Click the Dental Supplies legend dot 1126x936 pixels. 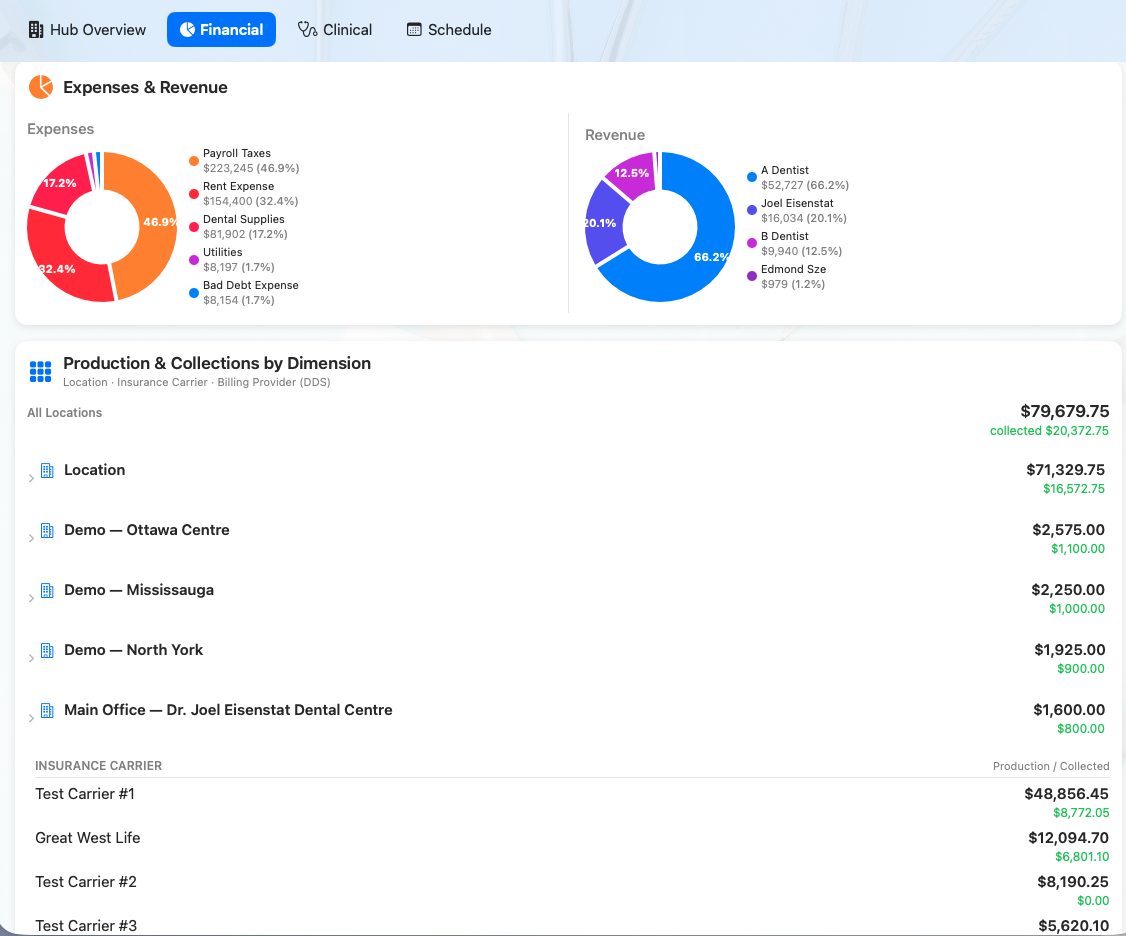[194, 227]
